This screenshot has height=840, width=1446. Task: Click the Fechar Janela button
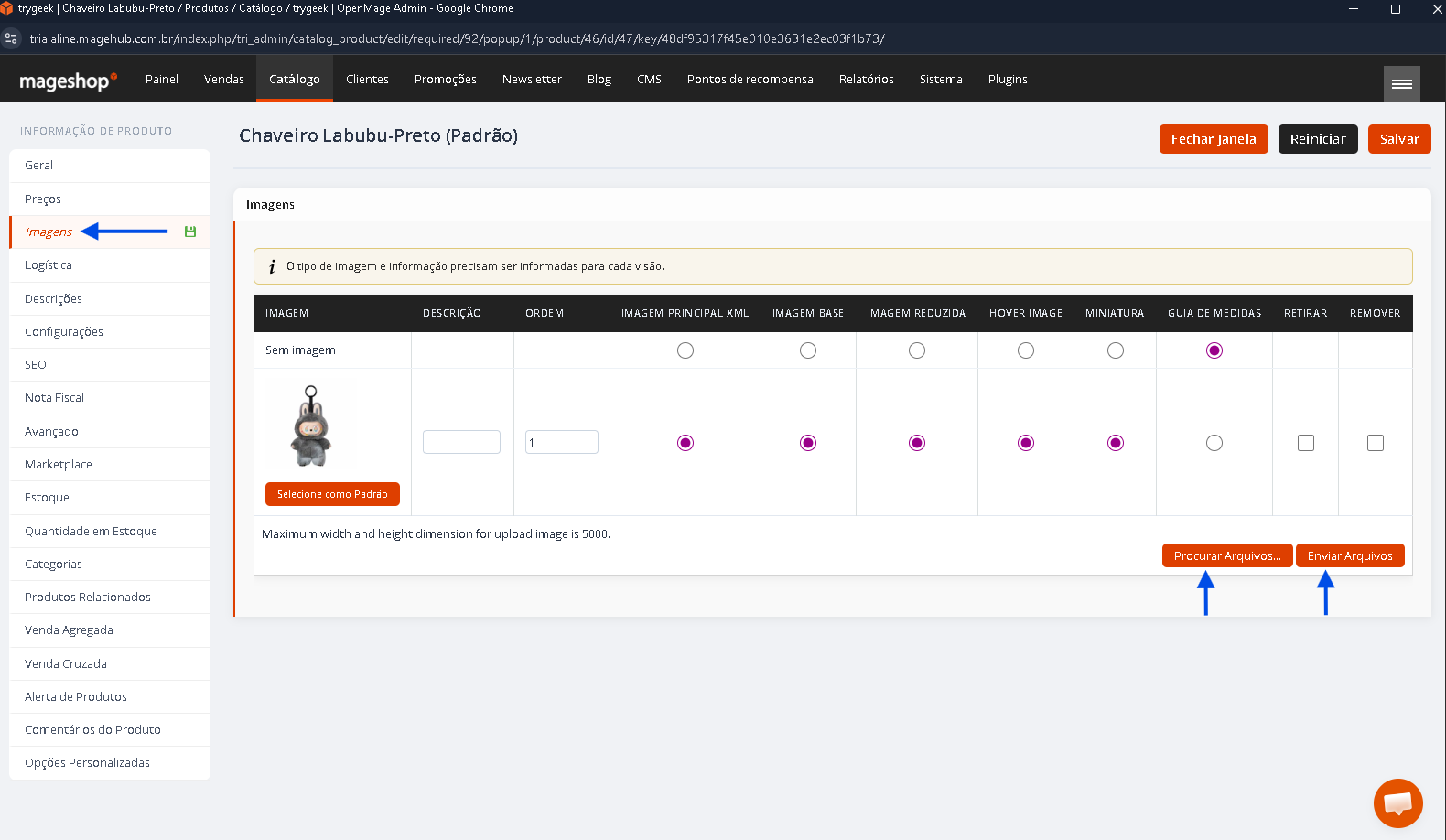click(x=1214, y=139)
